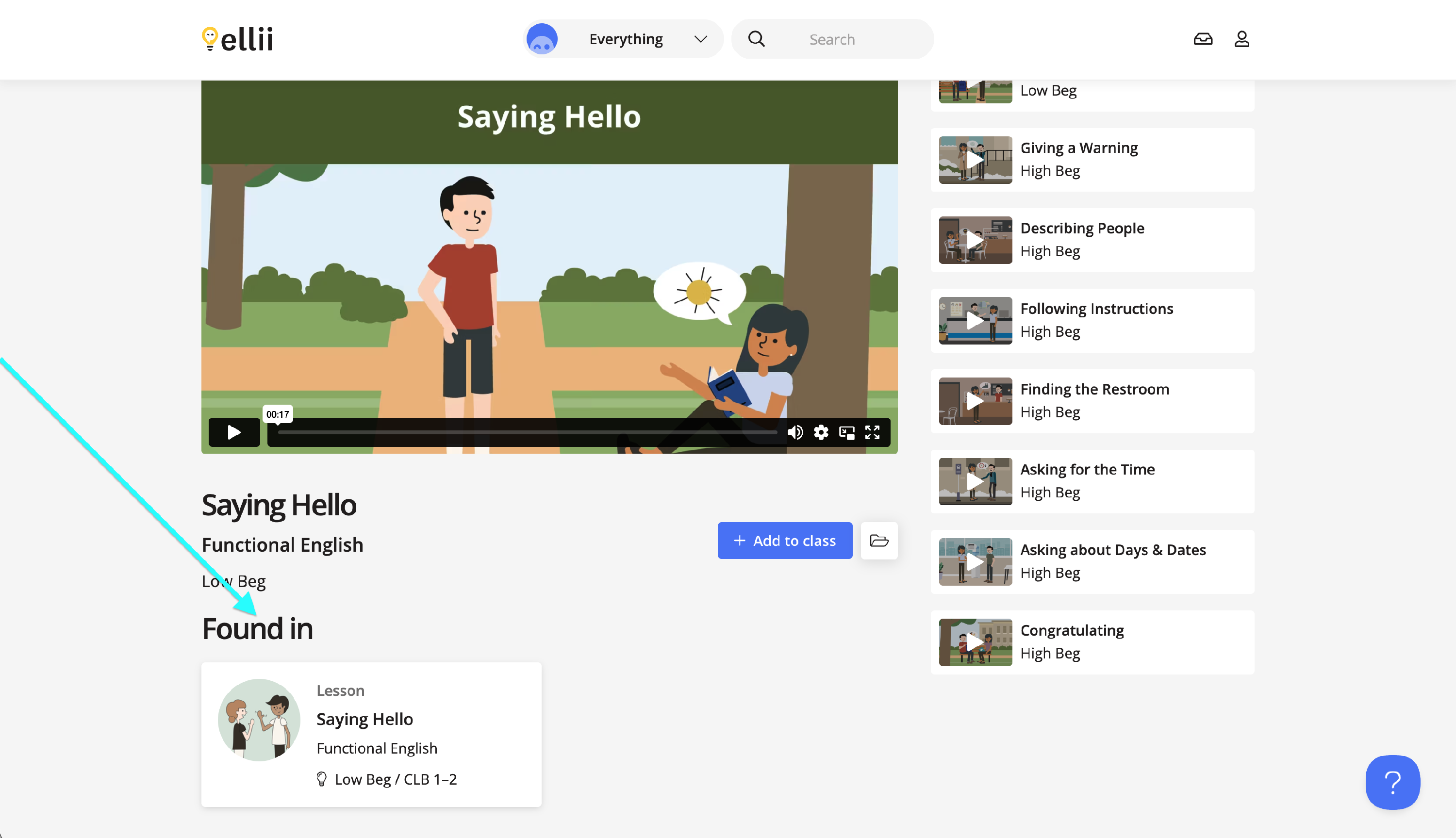Image resolution: width=1456 pixels, height=838 pixels.
Task: Open video settings gear
Action: tap(821, 432)
